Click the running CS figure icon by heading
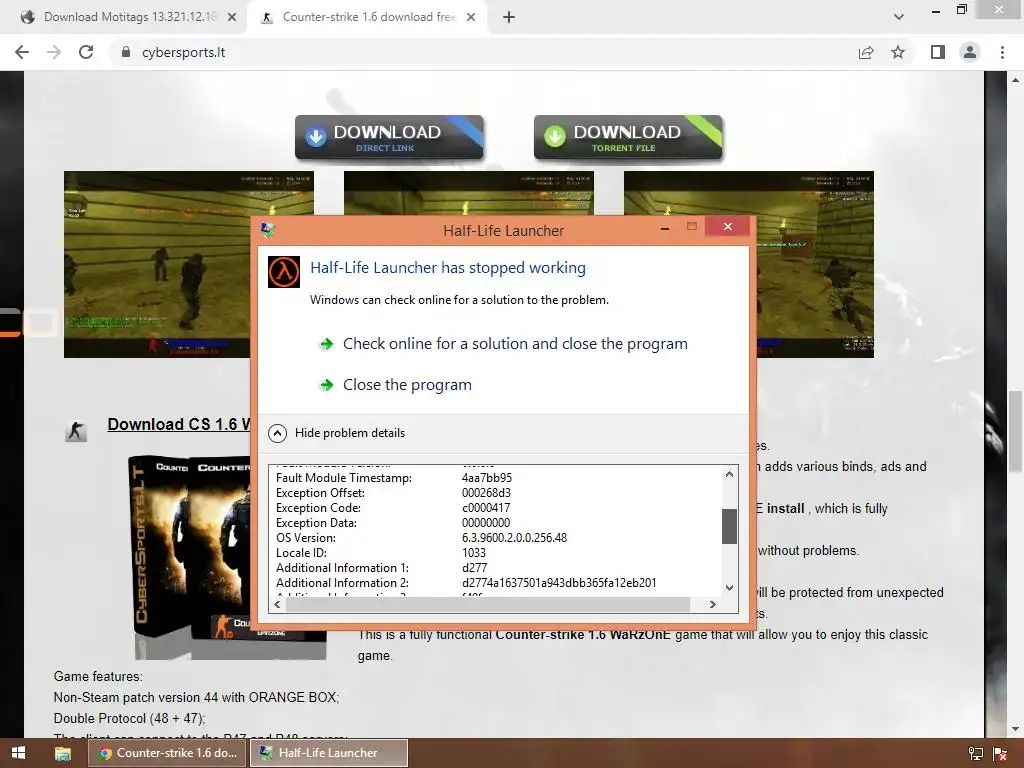The width and height of the screenshot is (1024, 768). [x=76, y=431]
